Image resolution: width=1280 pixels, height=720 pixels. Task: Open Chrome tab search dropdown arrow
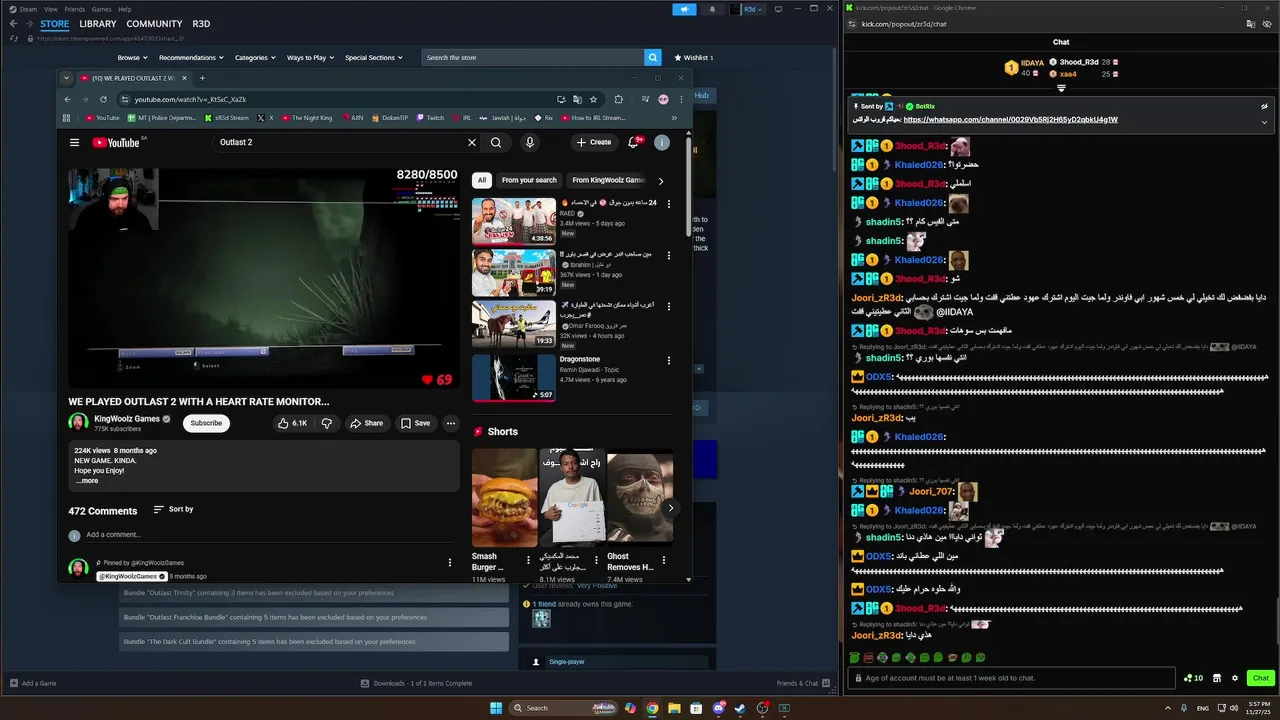point(66,78)
